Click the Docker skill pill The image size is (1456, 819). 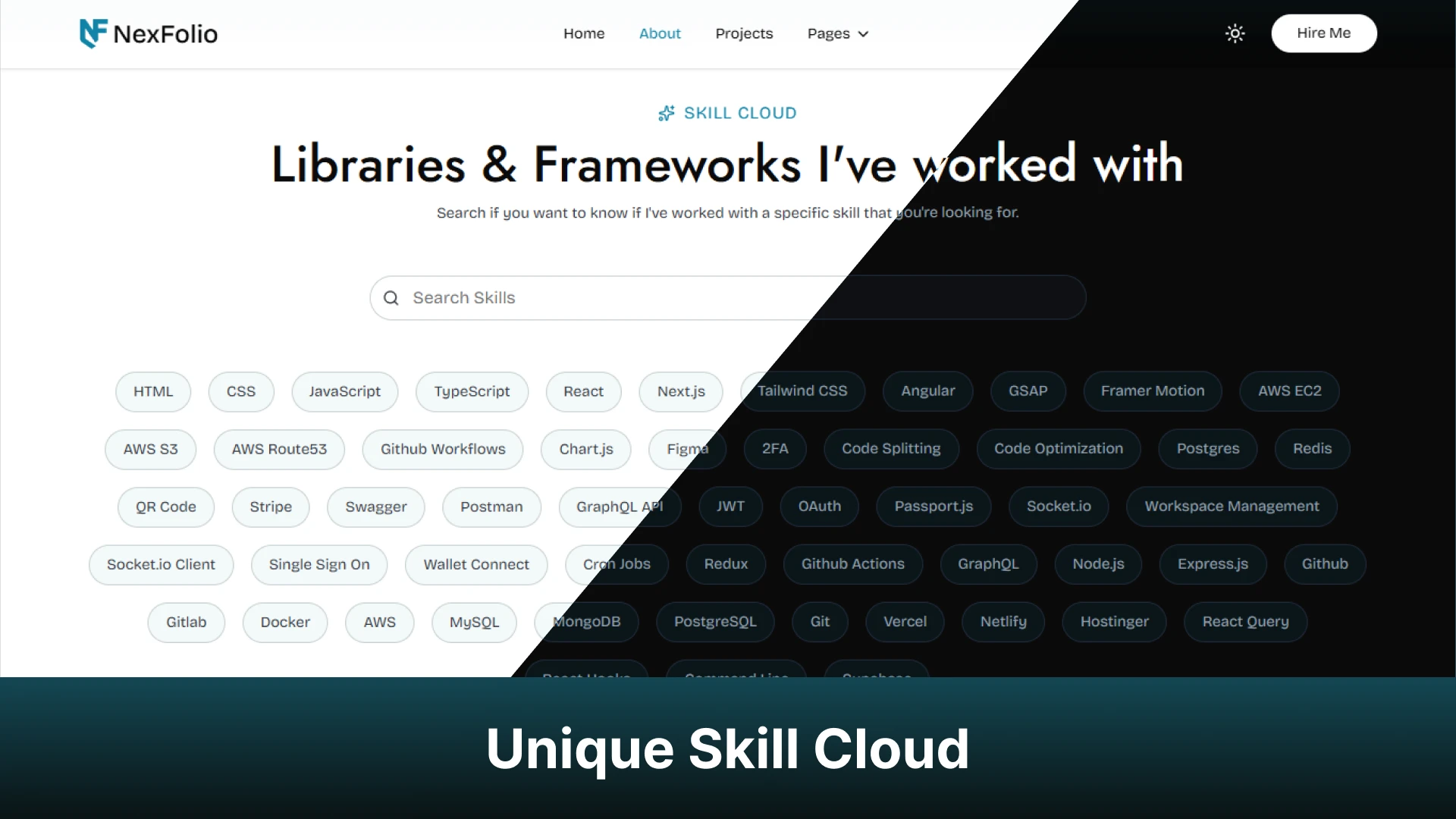(285, 622)
